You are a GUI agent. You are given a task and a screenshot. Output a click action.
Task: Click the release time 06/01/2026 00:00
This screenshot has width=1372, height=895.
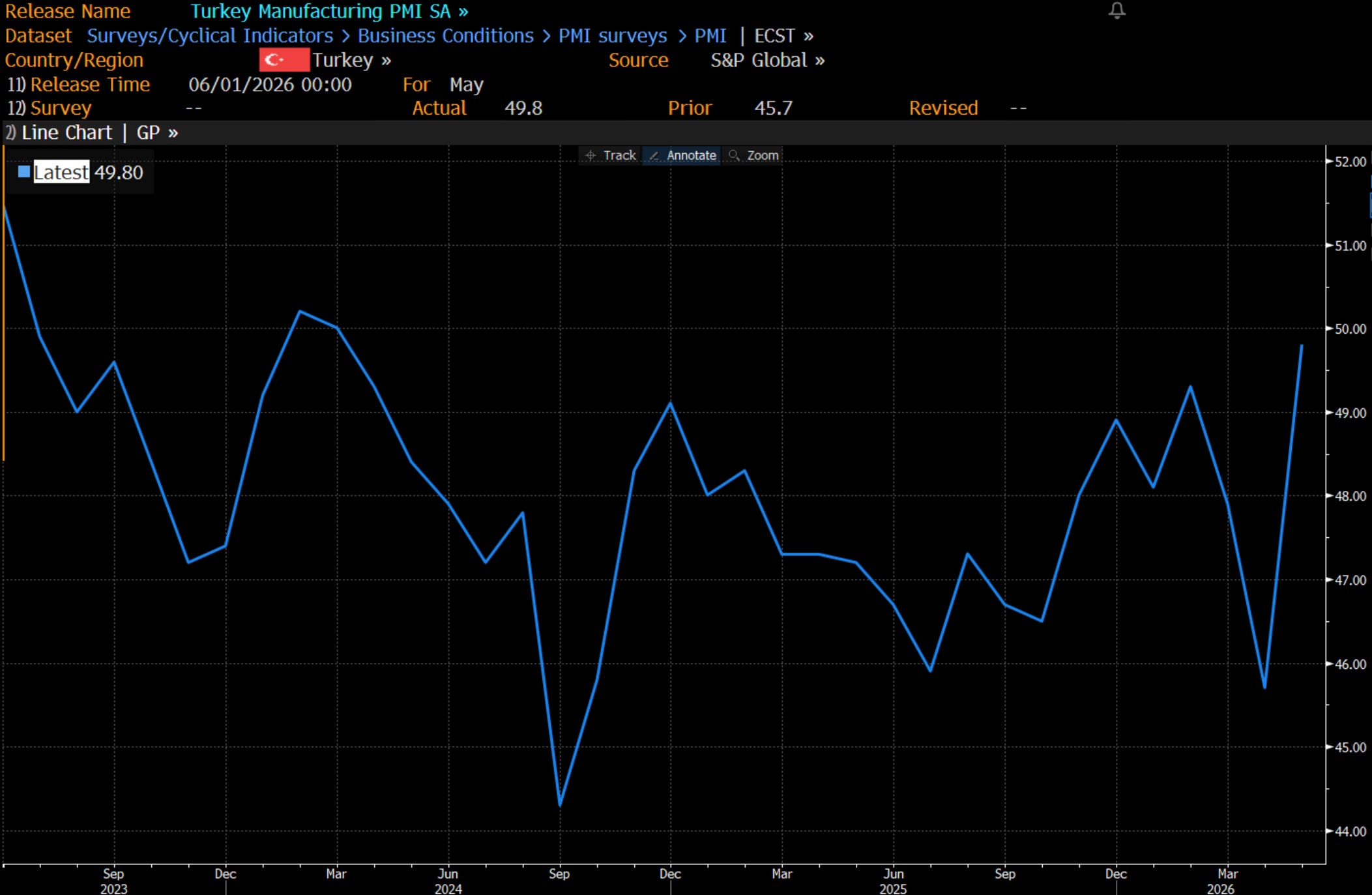tap(270, 85)
